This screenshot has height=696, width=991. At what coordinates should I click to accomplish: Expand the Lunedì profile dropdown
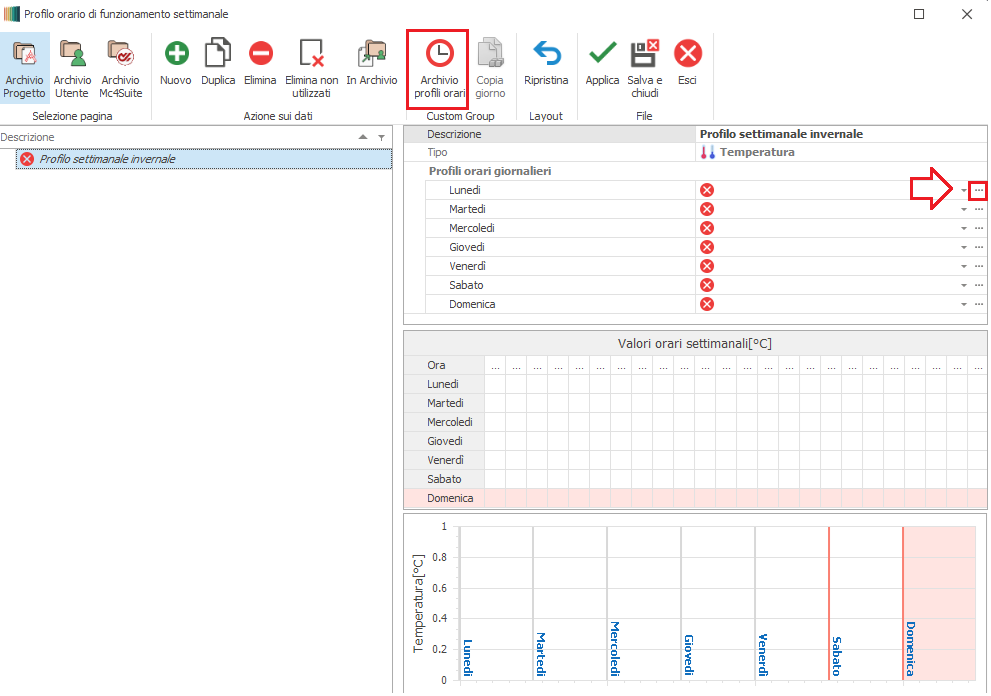pyautogui.click(x=964, y=190)
